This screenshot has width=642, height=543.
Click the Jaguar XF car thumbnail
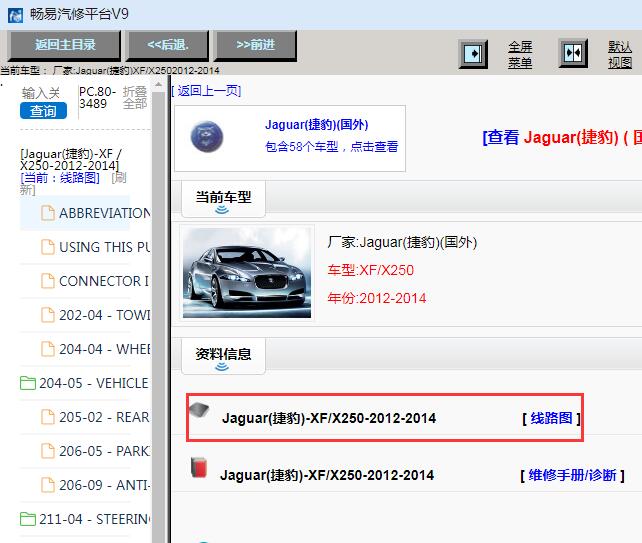(247, 273)
